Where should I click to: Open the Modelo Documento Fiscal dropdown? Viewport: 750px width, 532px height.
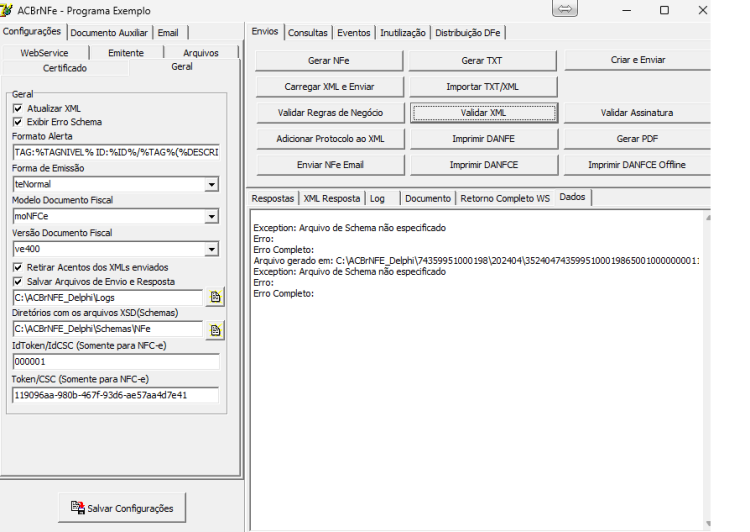coord(211,217)
